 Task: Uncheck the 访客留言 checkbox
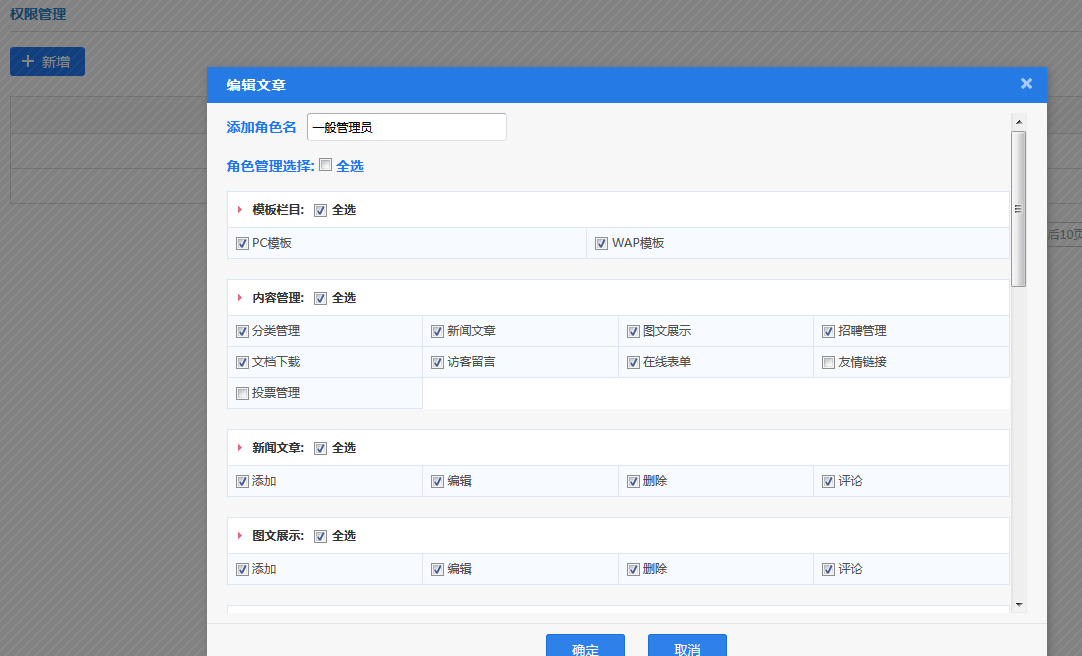tap(437, 363)
